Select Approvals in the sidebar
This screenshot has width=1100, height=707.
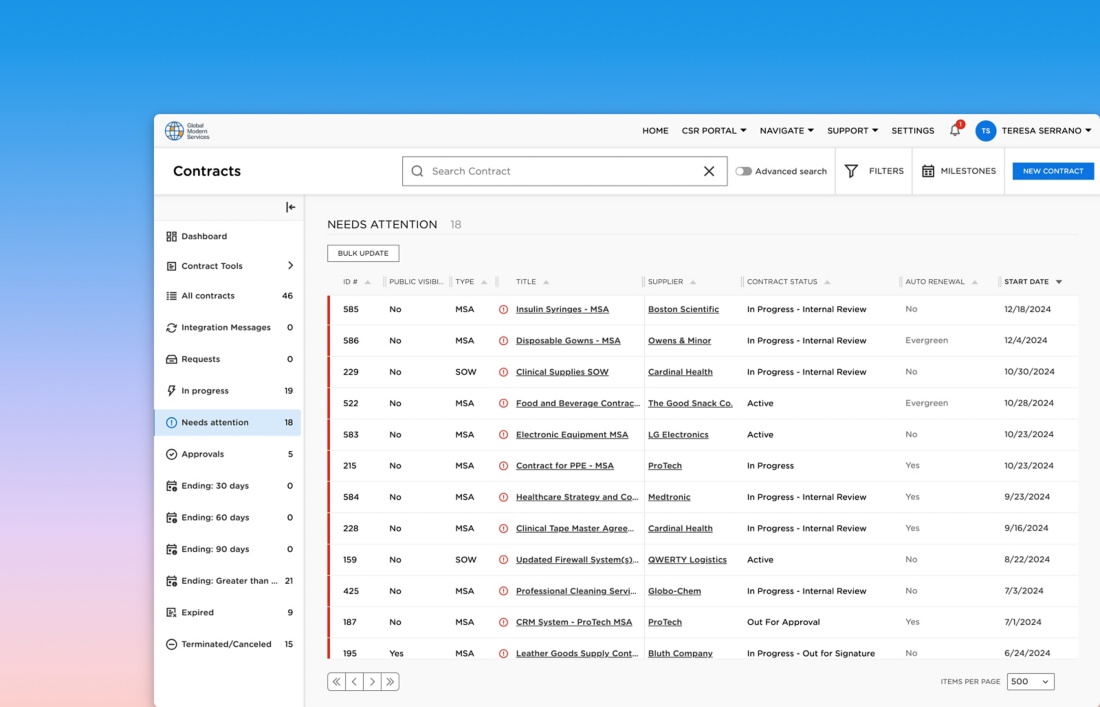[x=203, y=454]
